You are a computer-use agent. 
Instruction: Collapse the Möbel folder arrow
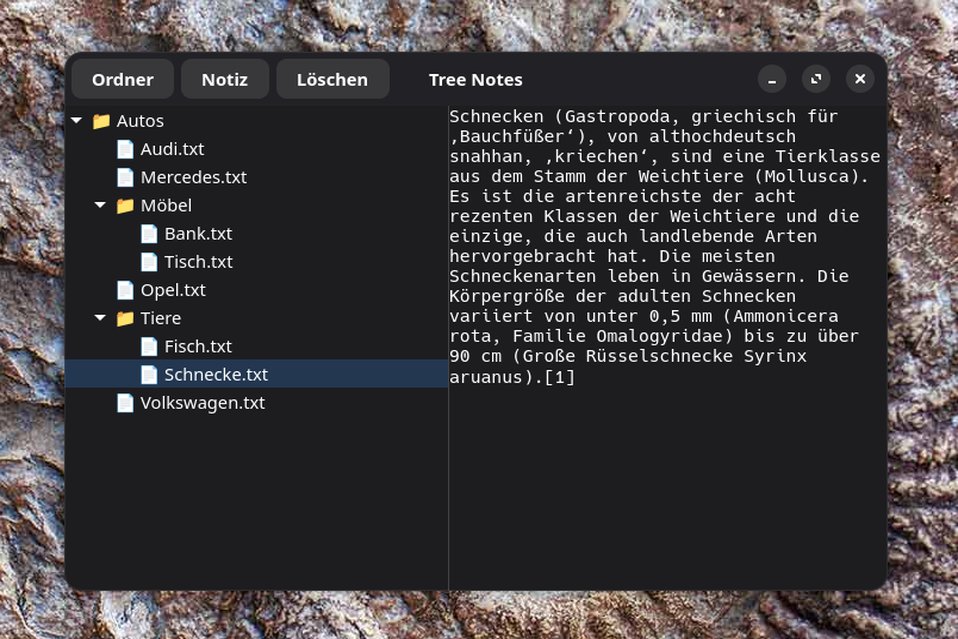click(101, 205)
